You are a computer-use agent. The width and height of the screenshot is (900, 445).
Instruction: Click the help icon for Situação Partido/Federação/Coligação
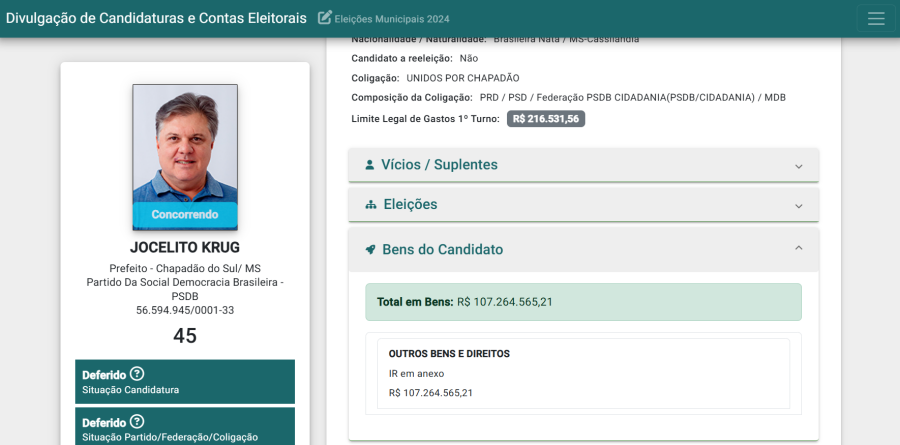(137, 422)
